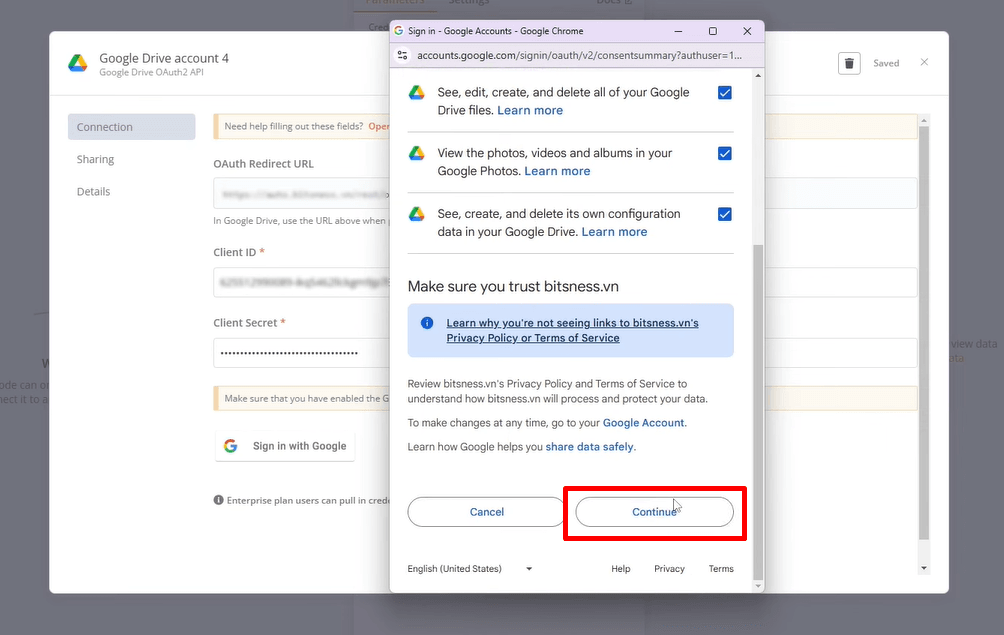
Task: Minimize the Google sign-in popup window
Action: [678, 31]
